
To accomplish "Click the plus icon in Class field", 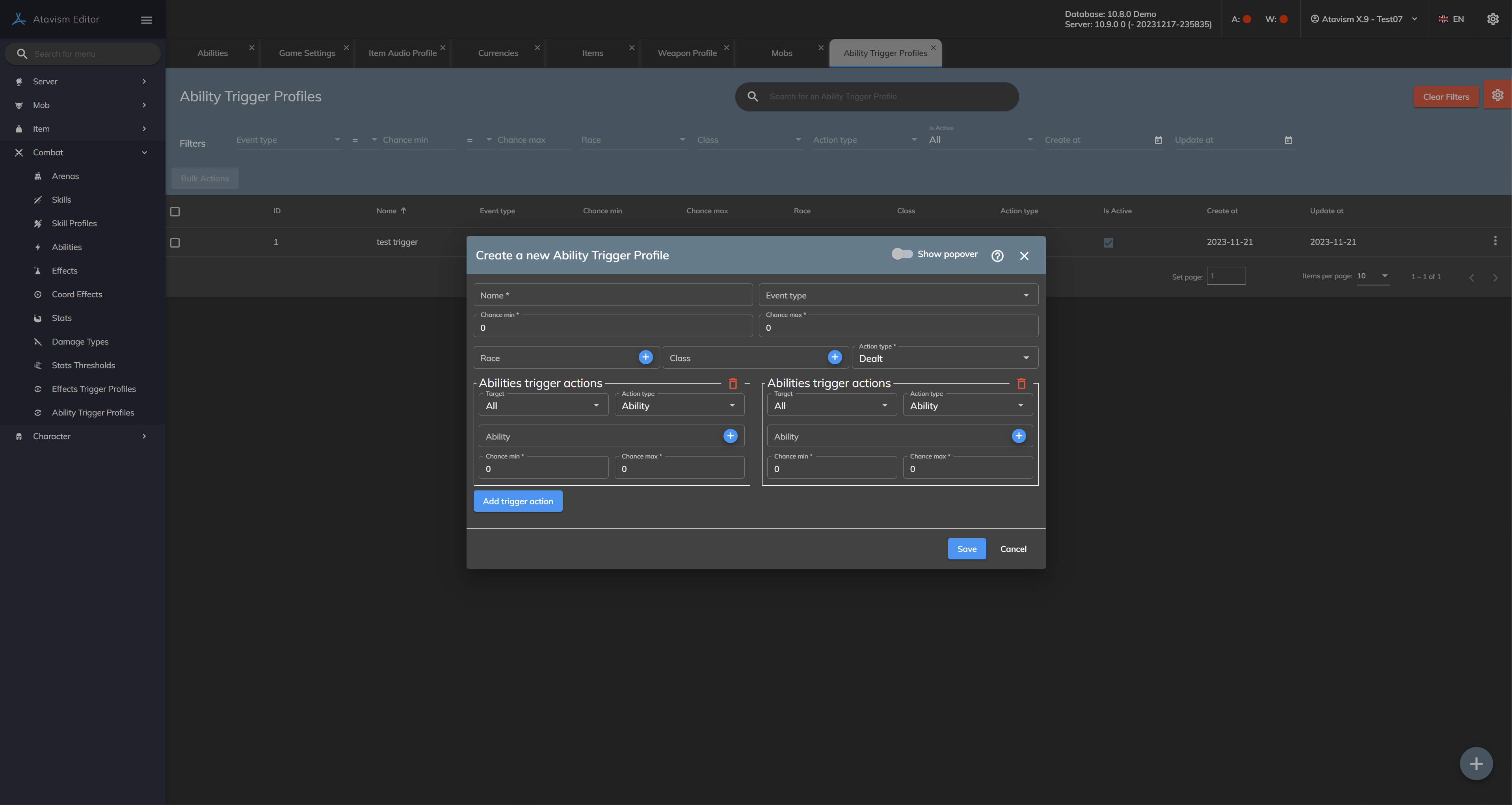I will [835, 357].
